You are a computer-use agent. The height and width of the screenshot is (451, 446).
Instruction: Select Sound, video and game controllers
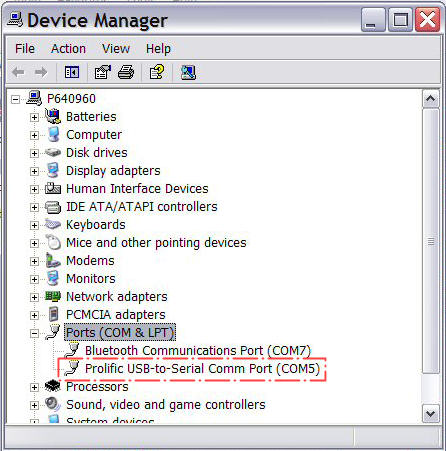[x=166, y=405]
